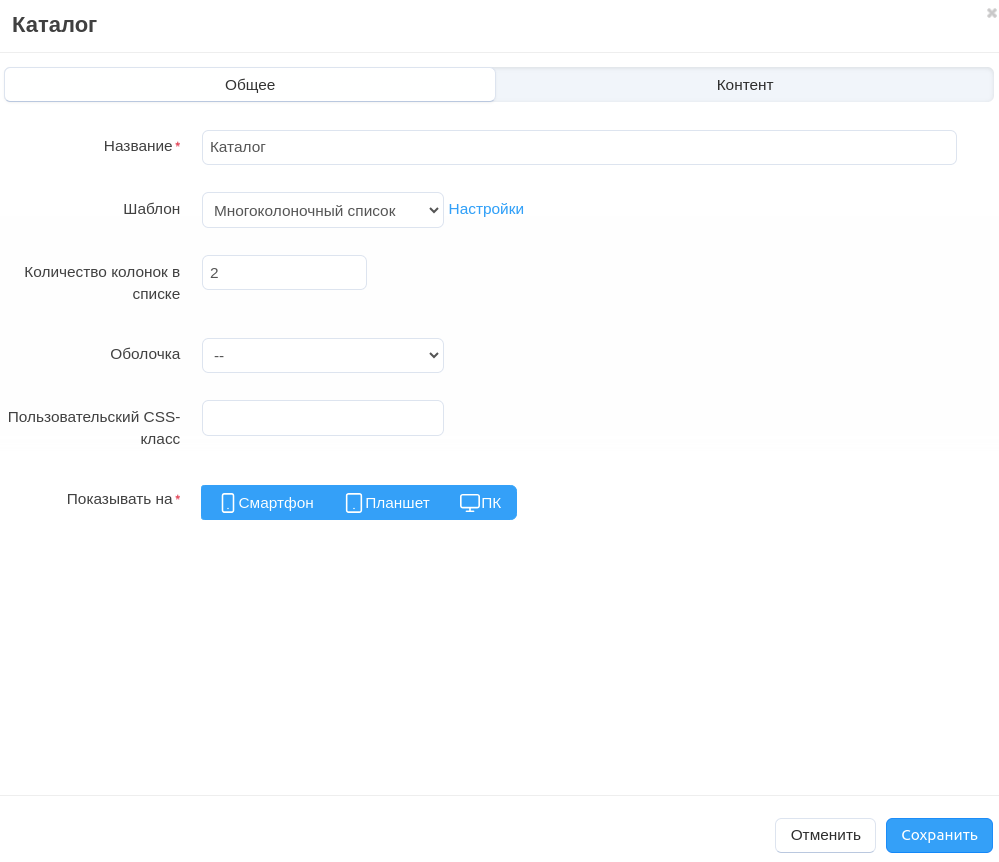Focus the Название text field
Screen dimensions: 999x862
click(579, 147)
